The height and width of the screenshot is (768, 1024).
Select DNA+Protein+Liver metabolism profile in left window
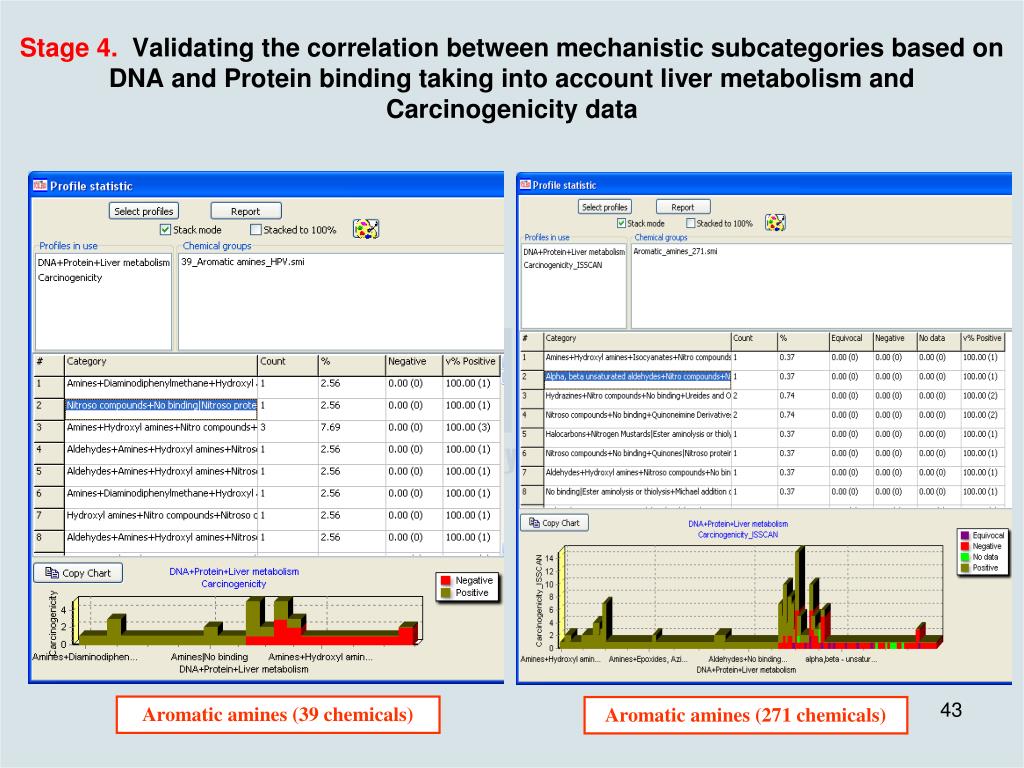[x=103, y=263]
